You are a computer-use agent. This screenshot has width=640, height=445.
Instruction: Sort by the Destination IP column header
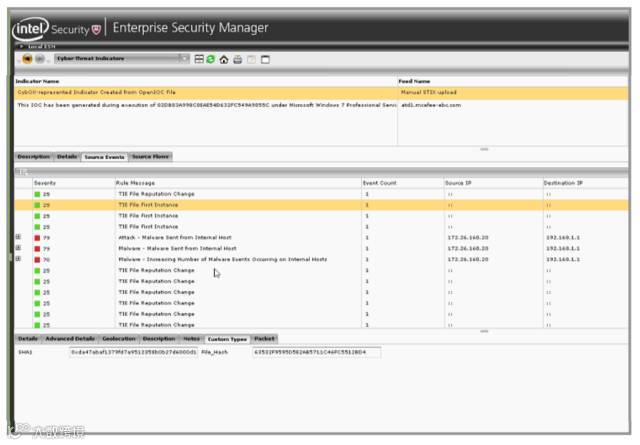[563, 183]
